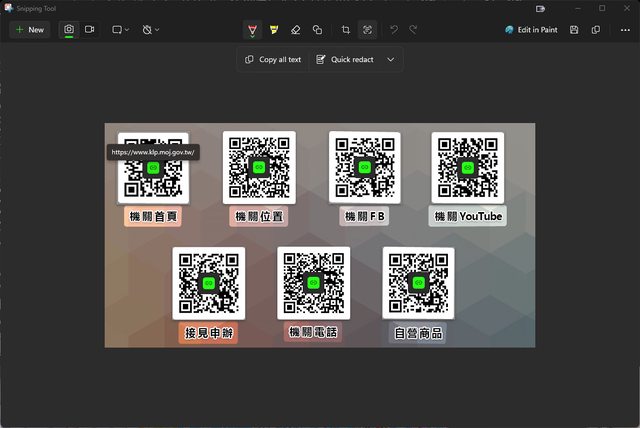Expand the Quick redact options chevron
The image size is (640, 428).
pos(391,60)
